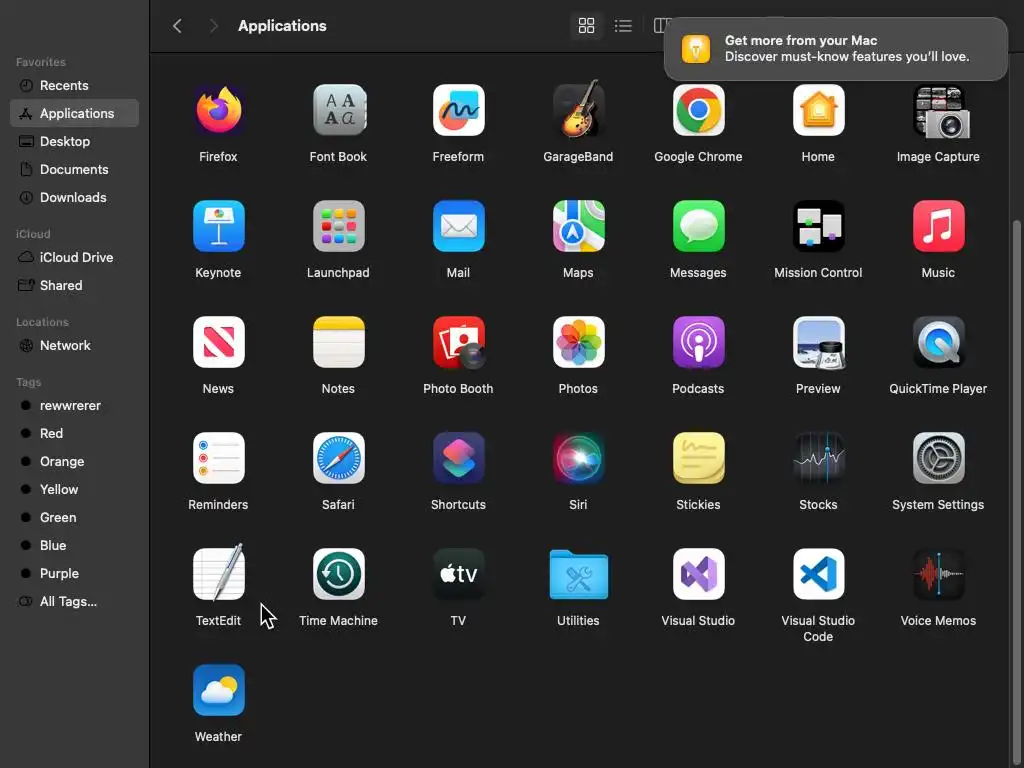Image resolution: width=1024 pixels, height=768 pixels.
Task: Open the Firefox app icon
Action: click(x=219, y=110)
